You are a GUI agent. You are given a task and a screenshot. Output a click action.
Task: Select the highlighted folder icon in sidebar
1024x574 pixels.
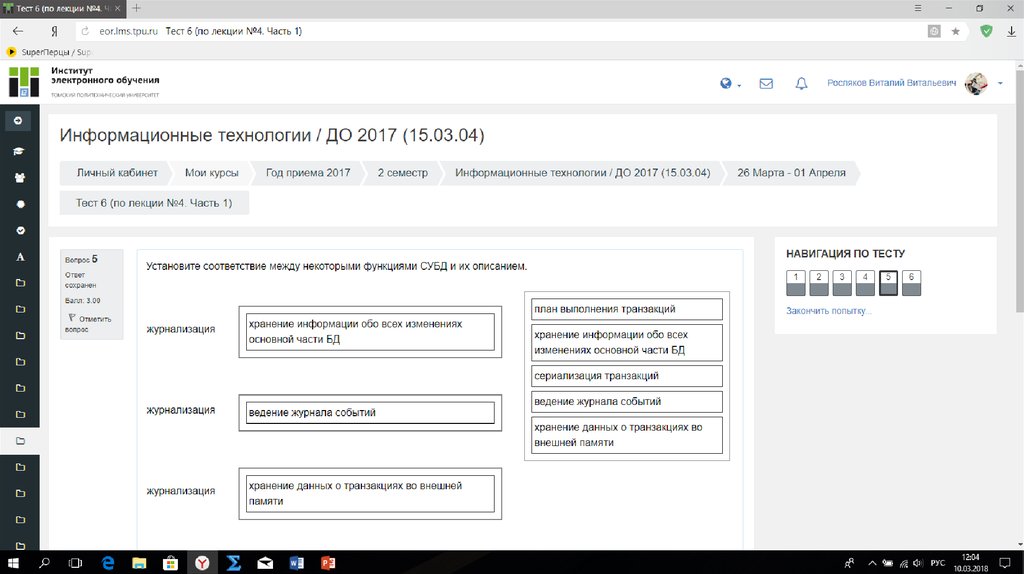pos(20,441)
